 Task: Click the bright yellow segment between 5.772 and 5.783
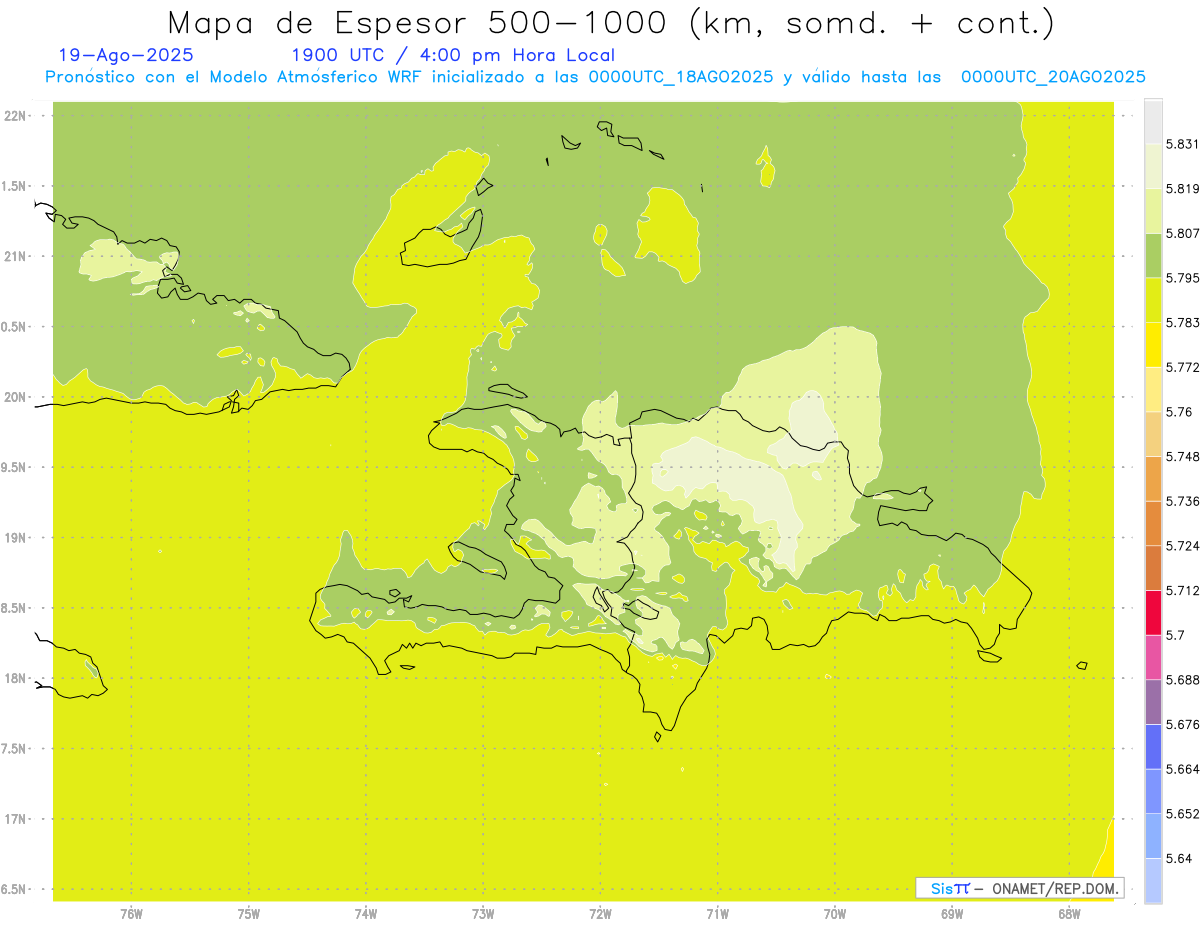click(1153, 345)
